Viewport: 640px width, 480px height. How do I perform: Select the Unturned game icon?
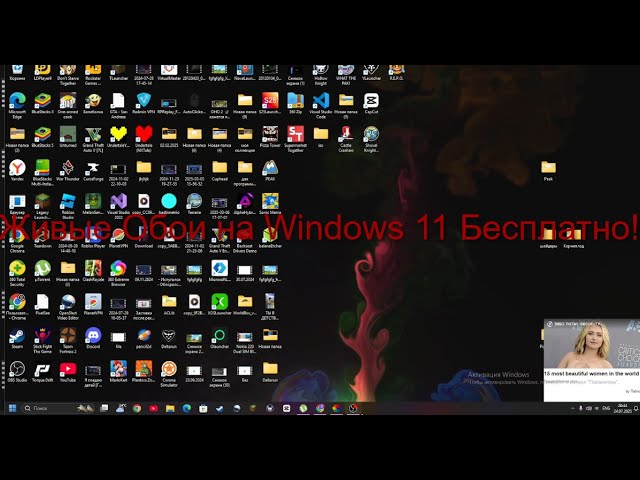pos(68,138)
